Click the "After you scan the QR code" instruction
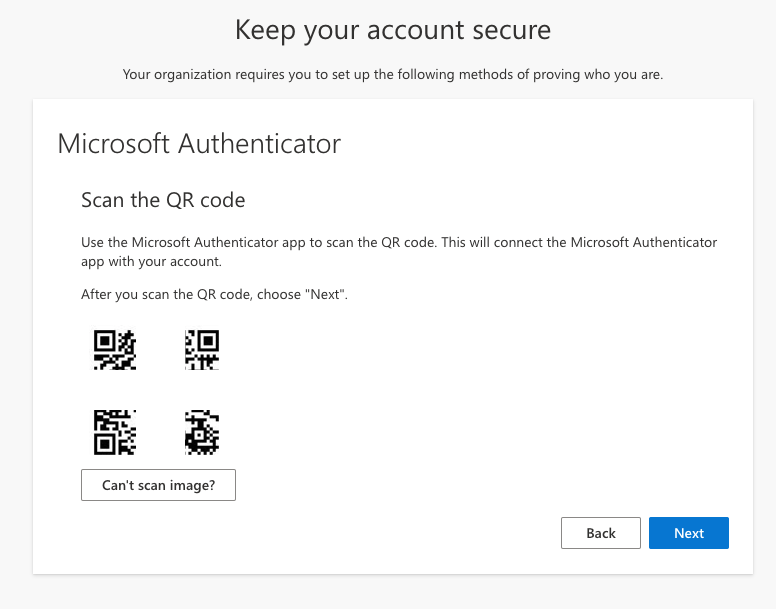 214,295
